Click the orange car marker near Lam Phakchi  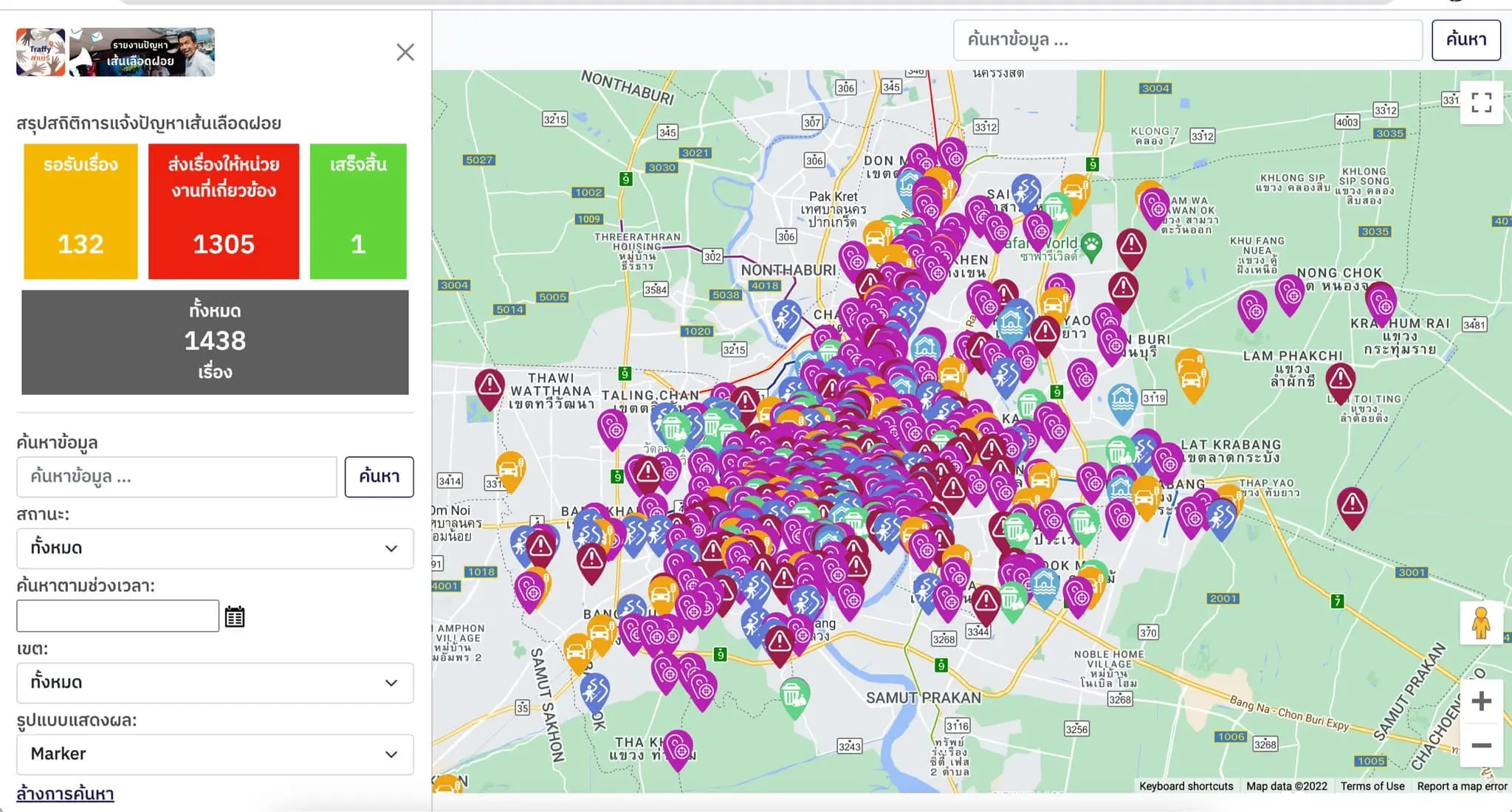coord(1191,376)
